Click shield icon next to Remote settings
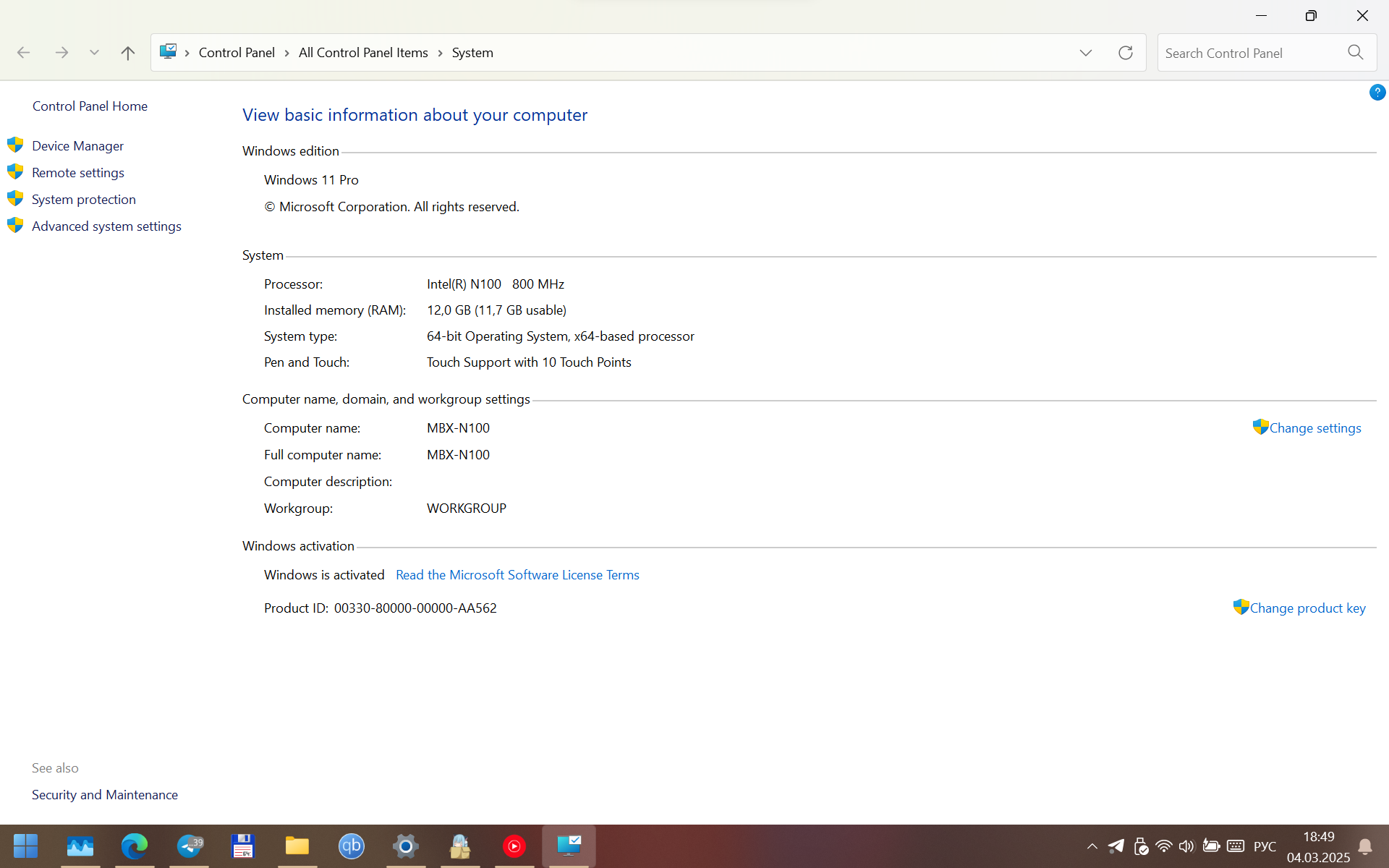The width and height of the screenshot is (1389, 868). coord(15,171)
